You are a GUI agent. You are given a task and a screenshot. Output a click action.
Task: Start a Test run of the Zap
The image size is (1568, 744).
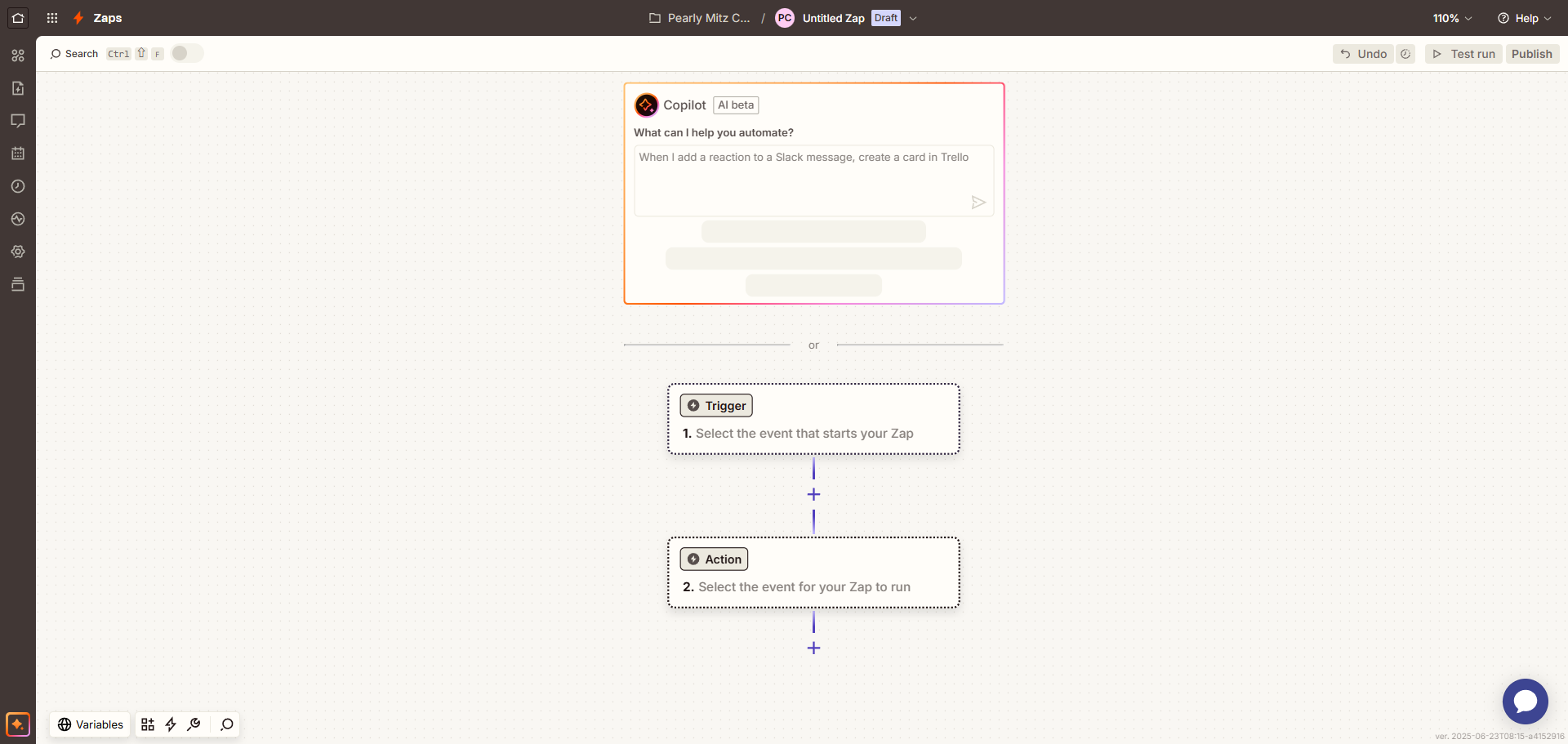(x=1463, y=53)
